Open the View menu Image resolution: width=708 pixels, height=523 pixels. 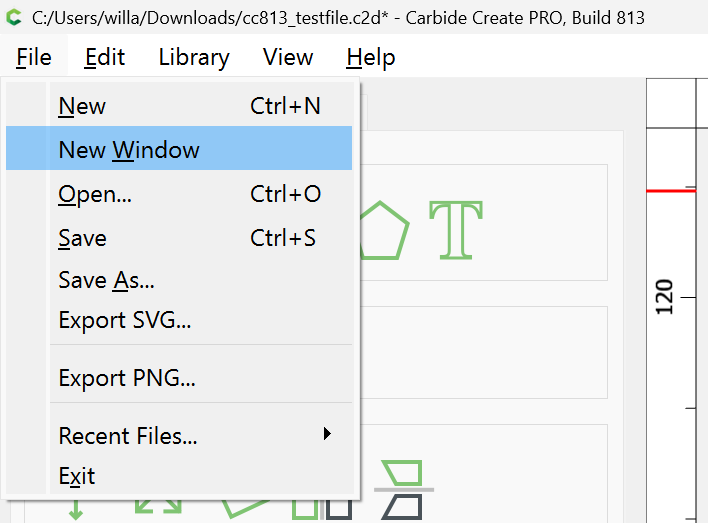288,57
